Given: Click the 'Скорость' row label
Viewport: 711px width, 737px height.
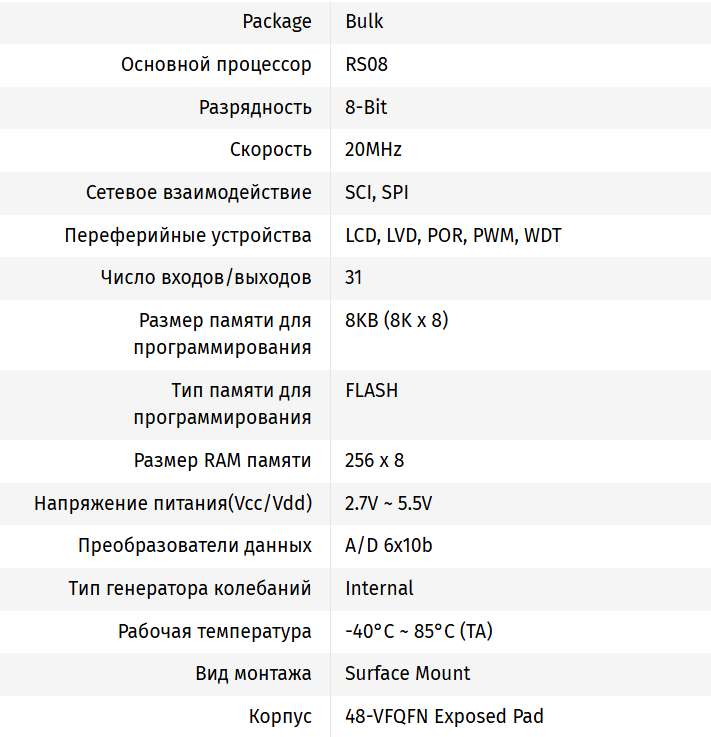Looking at the screenshot, I should [x=270, y=150].
